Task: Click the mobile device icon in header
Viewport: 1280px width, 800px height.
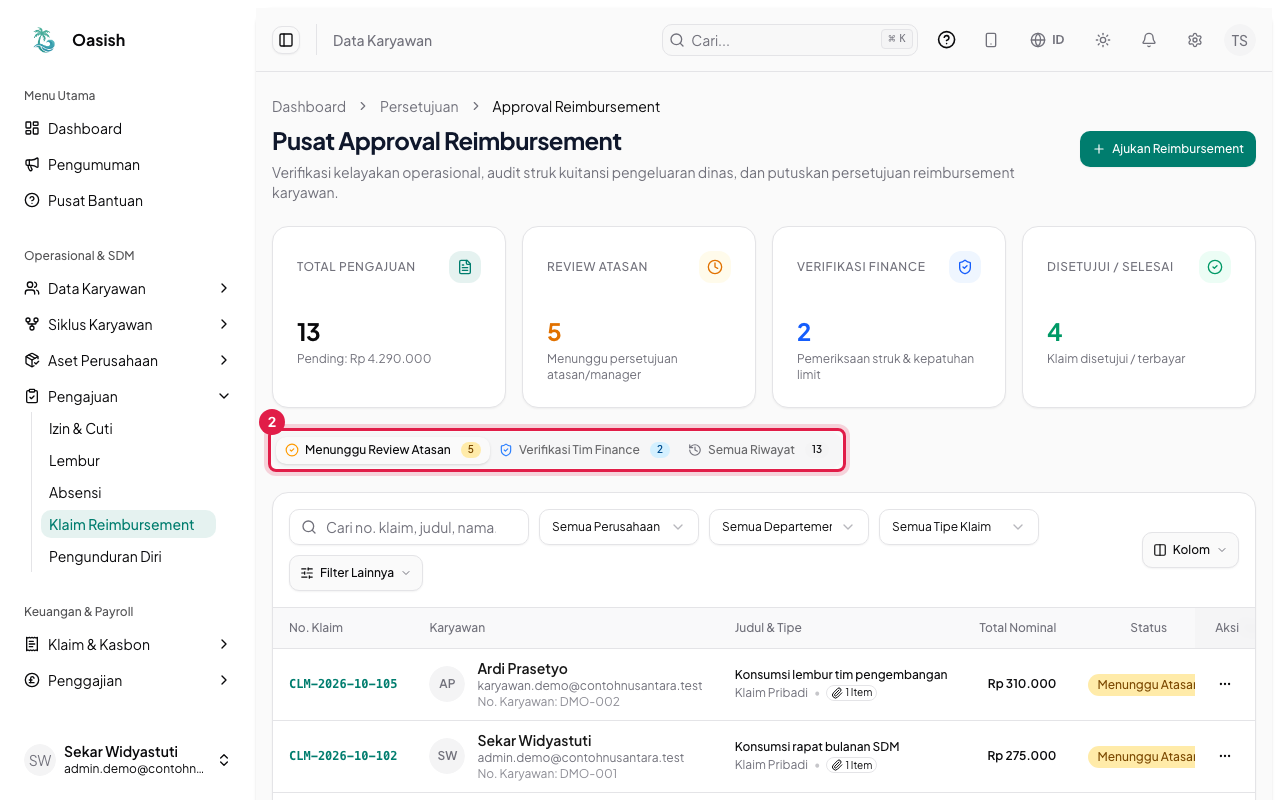Action: tap(991, 40)
